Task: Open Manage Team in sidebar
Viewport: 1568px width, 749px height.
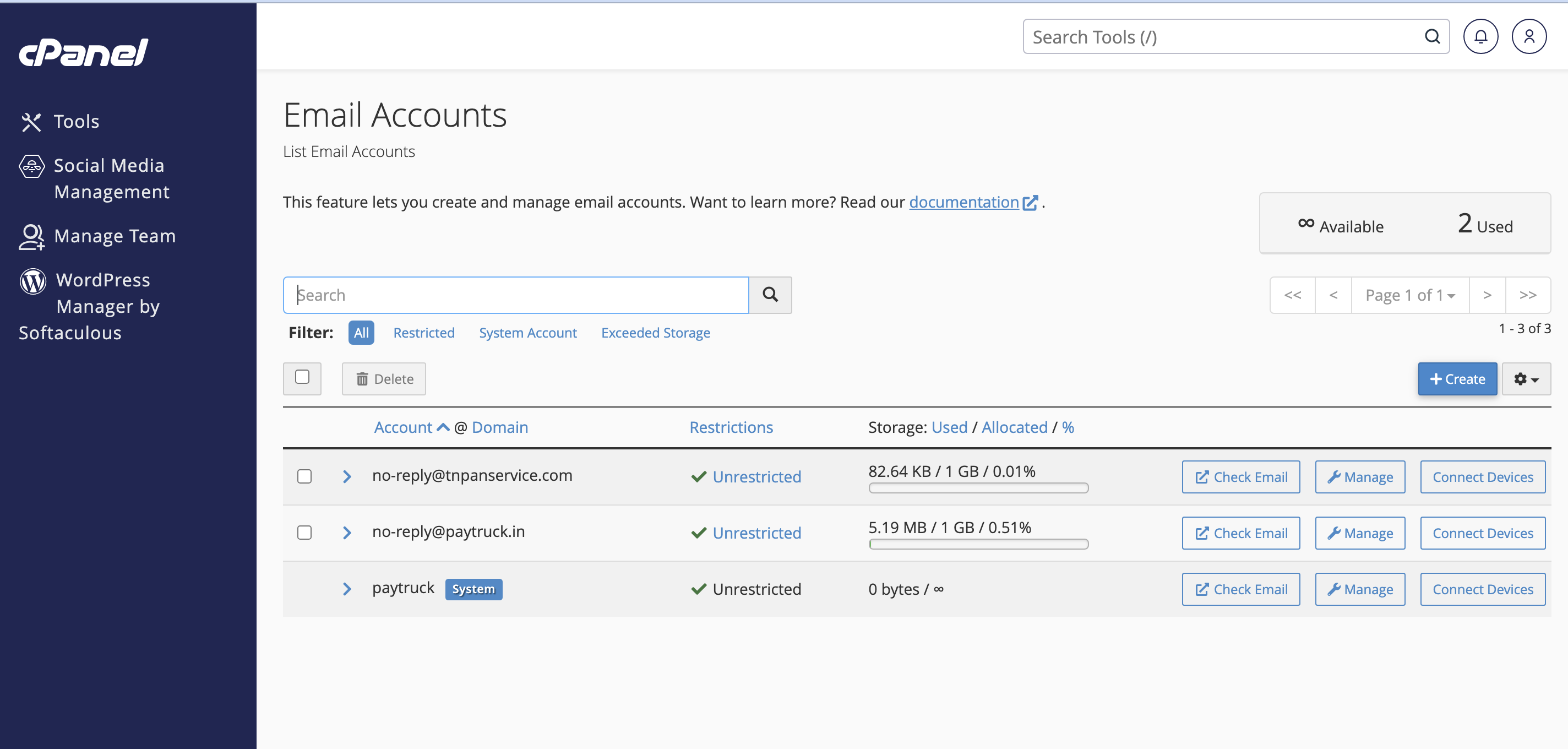Action: click(x=115, y=236)
